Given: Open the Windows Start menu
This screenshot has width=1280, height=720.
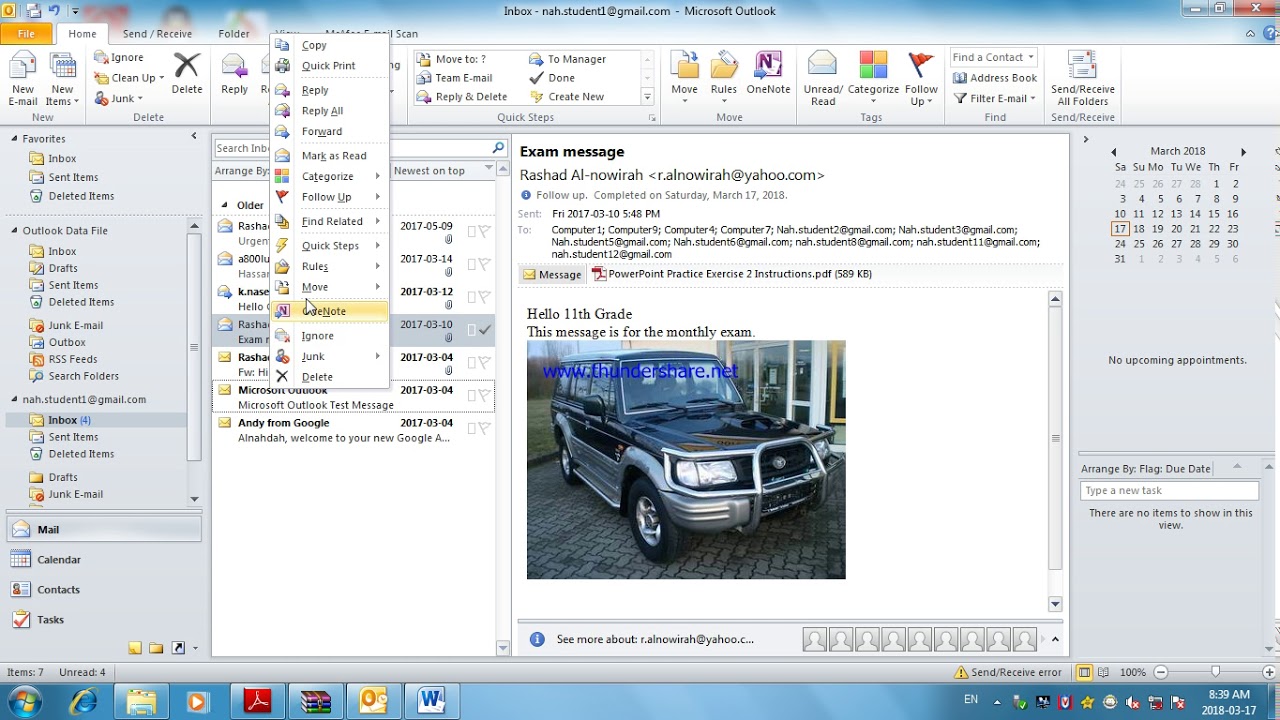Looking at the screenshot, I should coord(24,700).
